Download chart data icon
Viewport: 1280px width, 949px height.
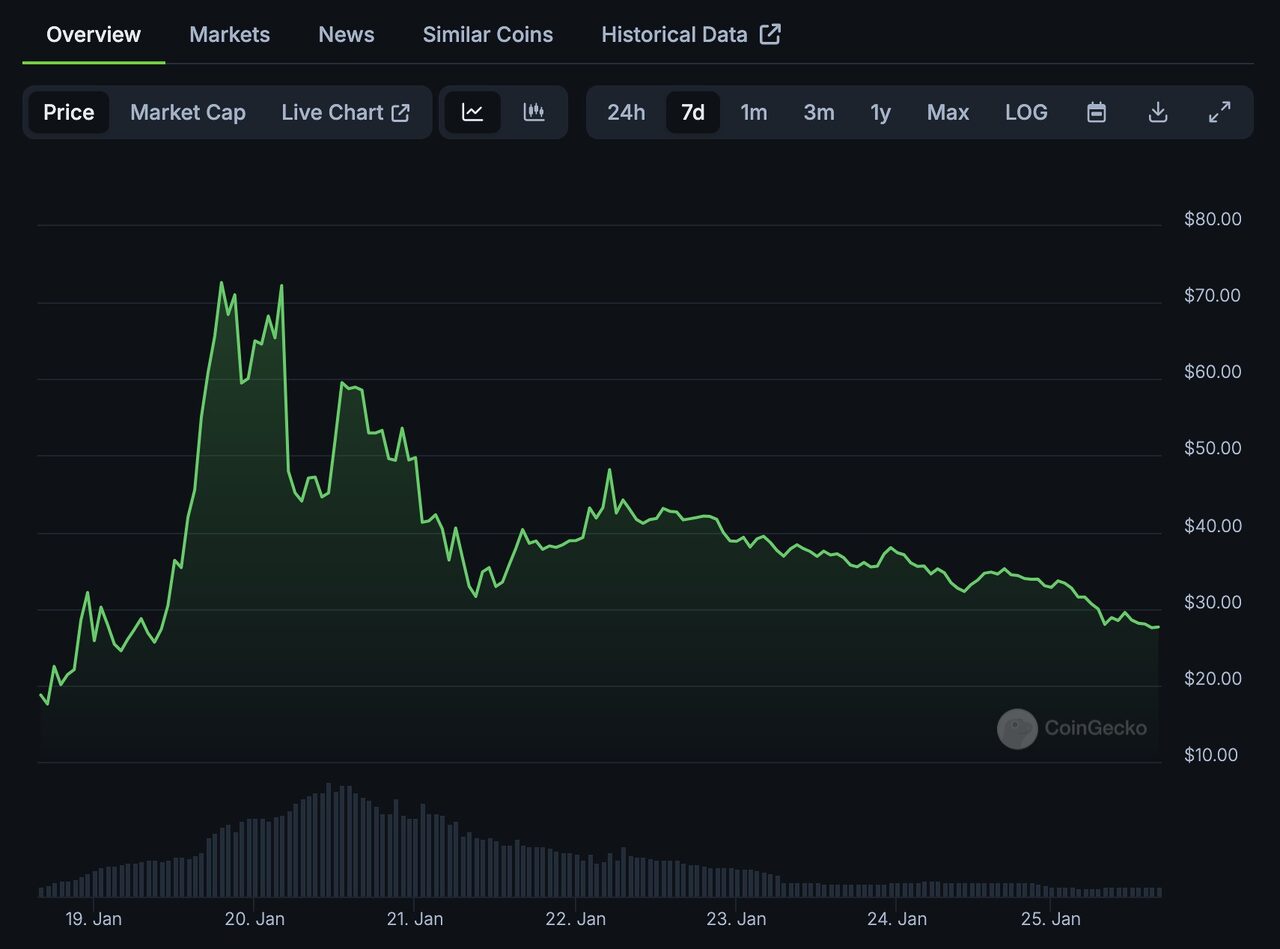pyautogui.click(x=1158, y=112)
